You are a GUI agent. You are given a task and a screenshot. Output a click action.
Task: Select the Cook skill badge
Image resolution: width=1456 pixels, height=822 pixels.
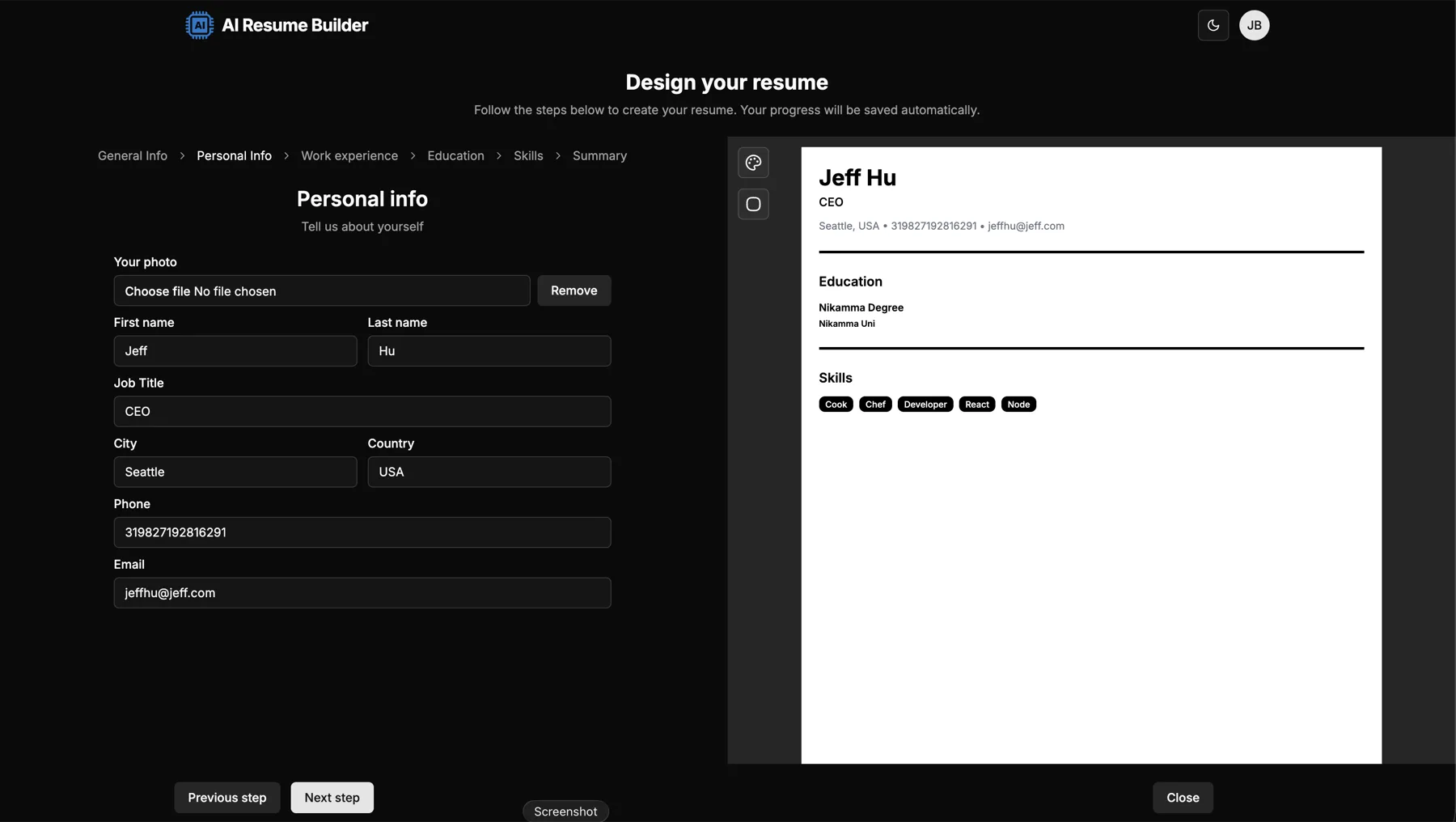(x=836, y=405)
